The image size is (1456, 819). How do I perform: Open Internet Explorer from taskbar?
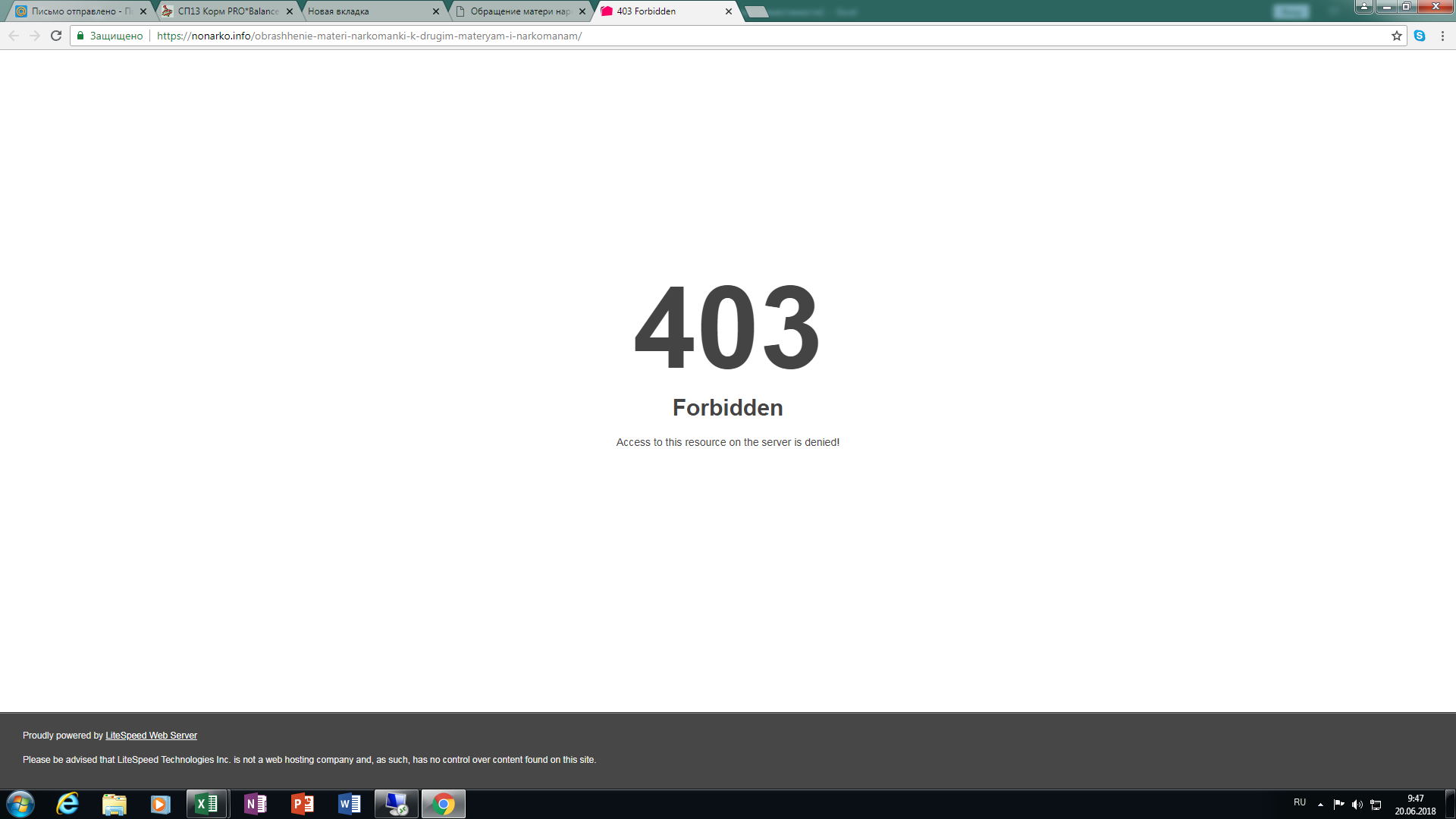(67, 804)
